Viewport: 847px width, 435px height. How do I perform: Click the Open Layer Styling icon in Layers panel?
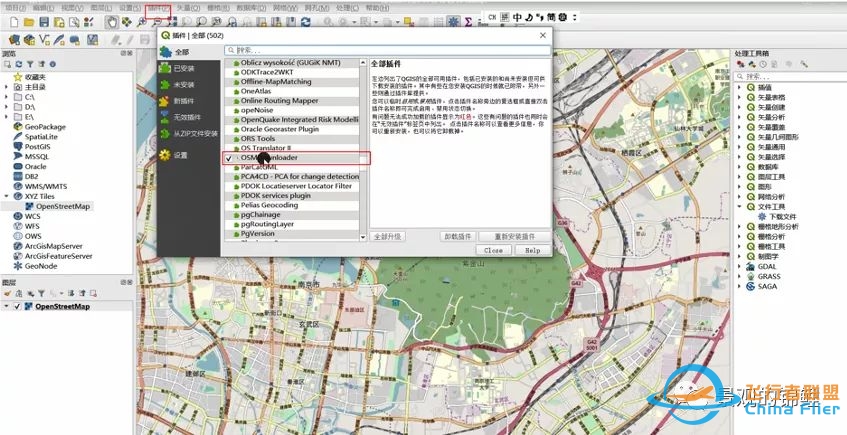point(8,293)
